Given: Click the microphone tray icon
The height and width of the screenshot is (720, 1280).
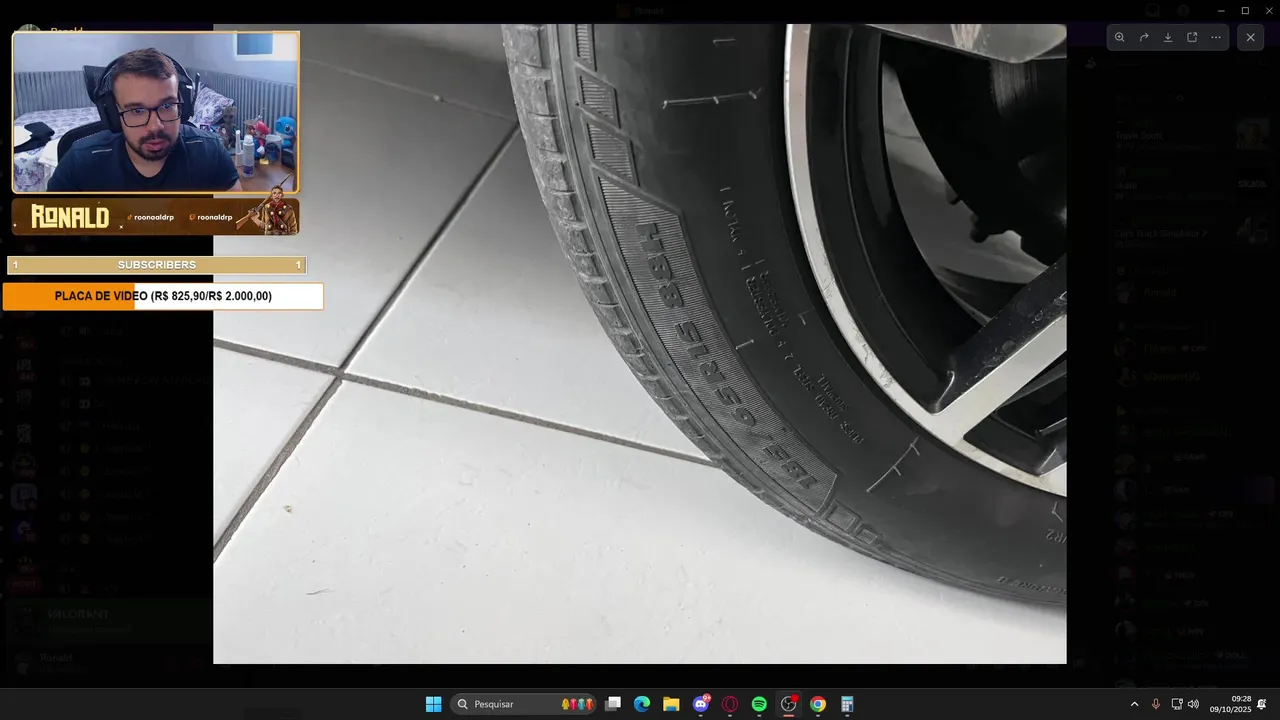Looking at the screenshot, I should coord(1156,704).
